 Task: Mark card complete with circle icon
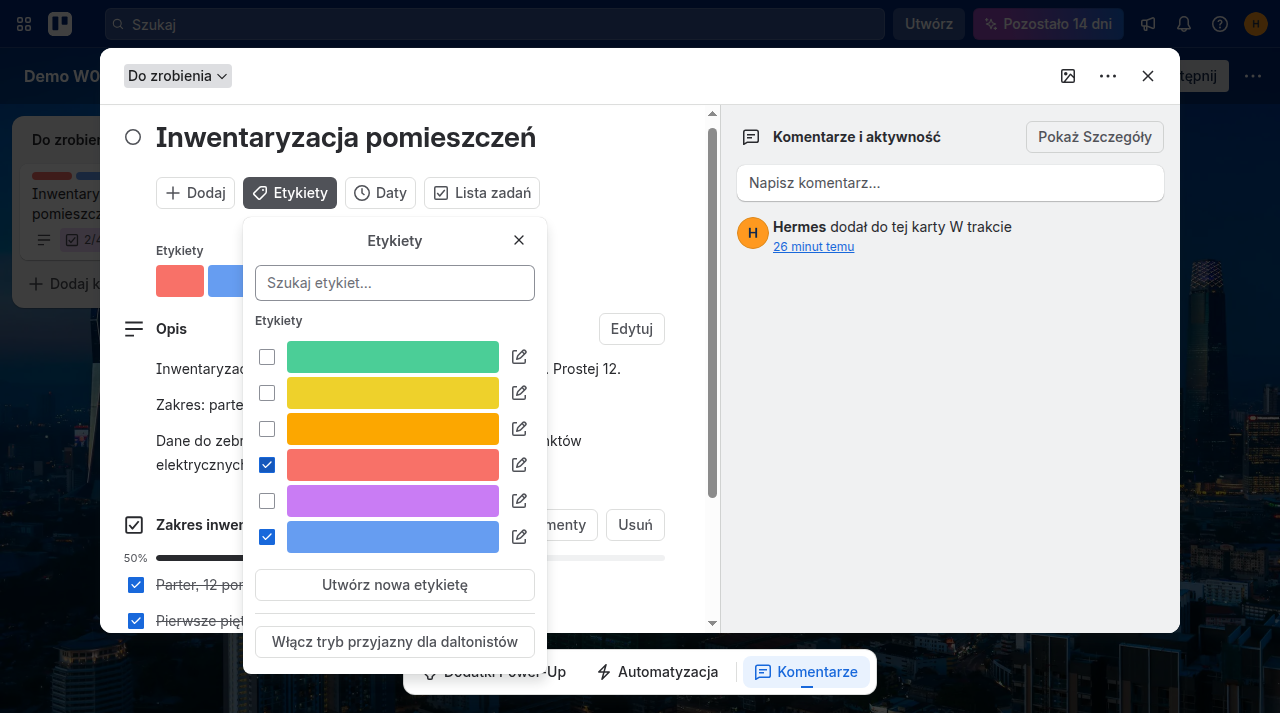pos(133,137)
